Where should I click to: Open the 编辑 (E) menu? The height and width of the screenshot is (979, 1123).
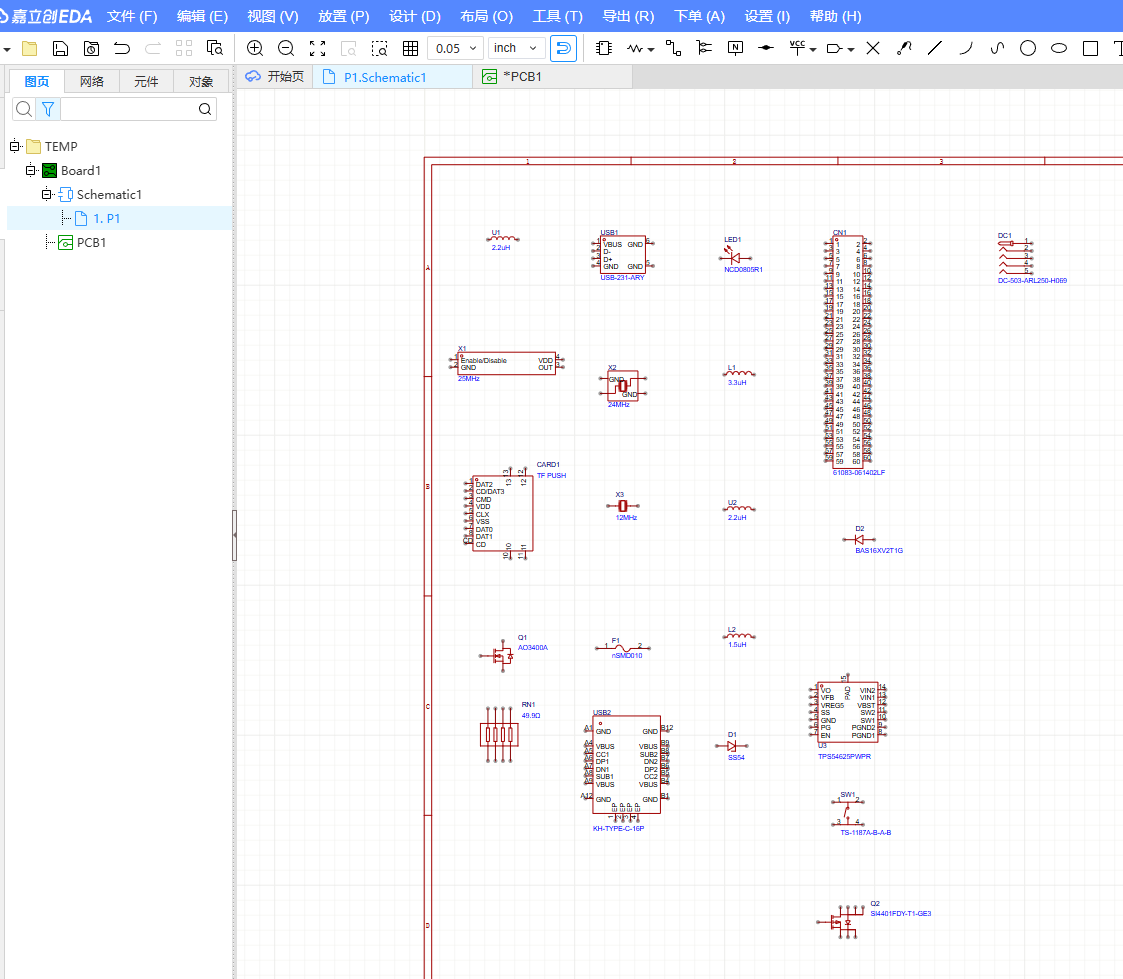pos(203,16)
